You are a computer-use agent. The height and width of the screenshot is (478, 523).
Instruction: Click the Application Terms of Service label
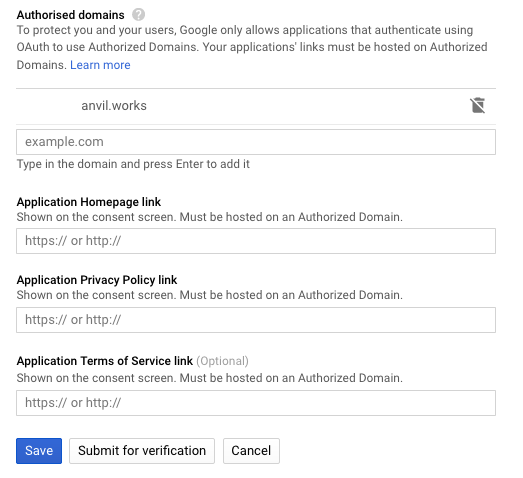coord(105,361)
